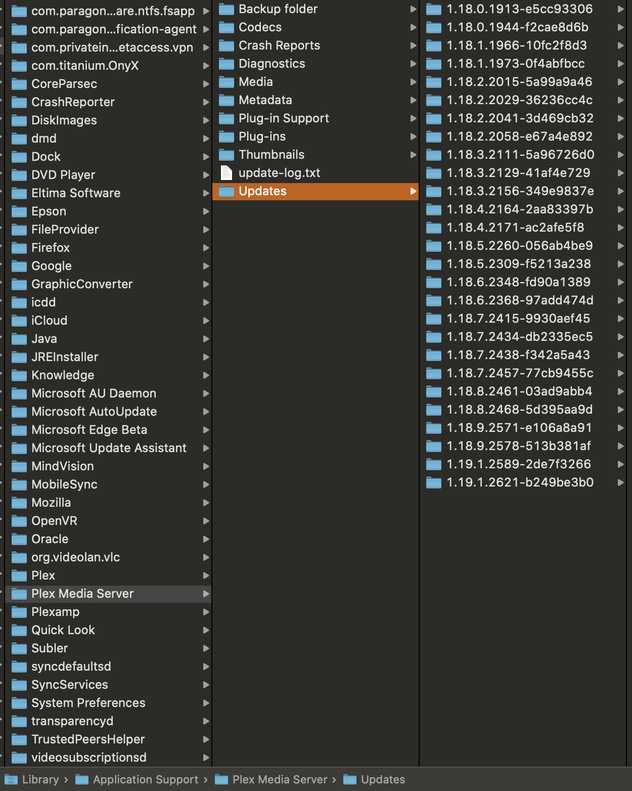632x791 pixels.
Task: Expand arrow beside Plug-in Support
Action: [x=413, y=119]
